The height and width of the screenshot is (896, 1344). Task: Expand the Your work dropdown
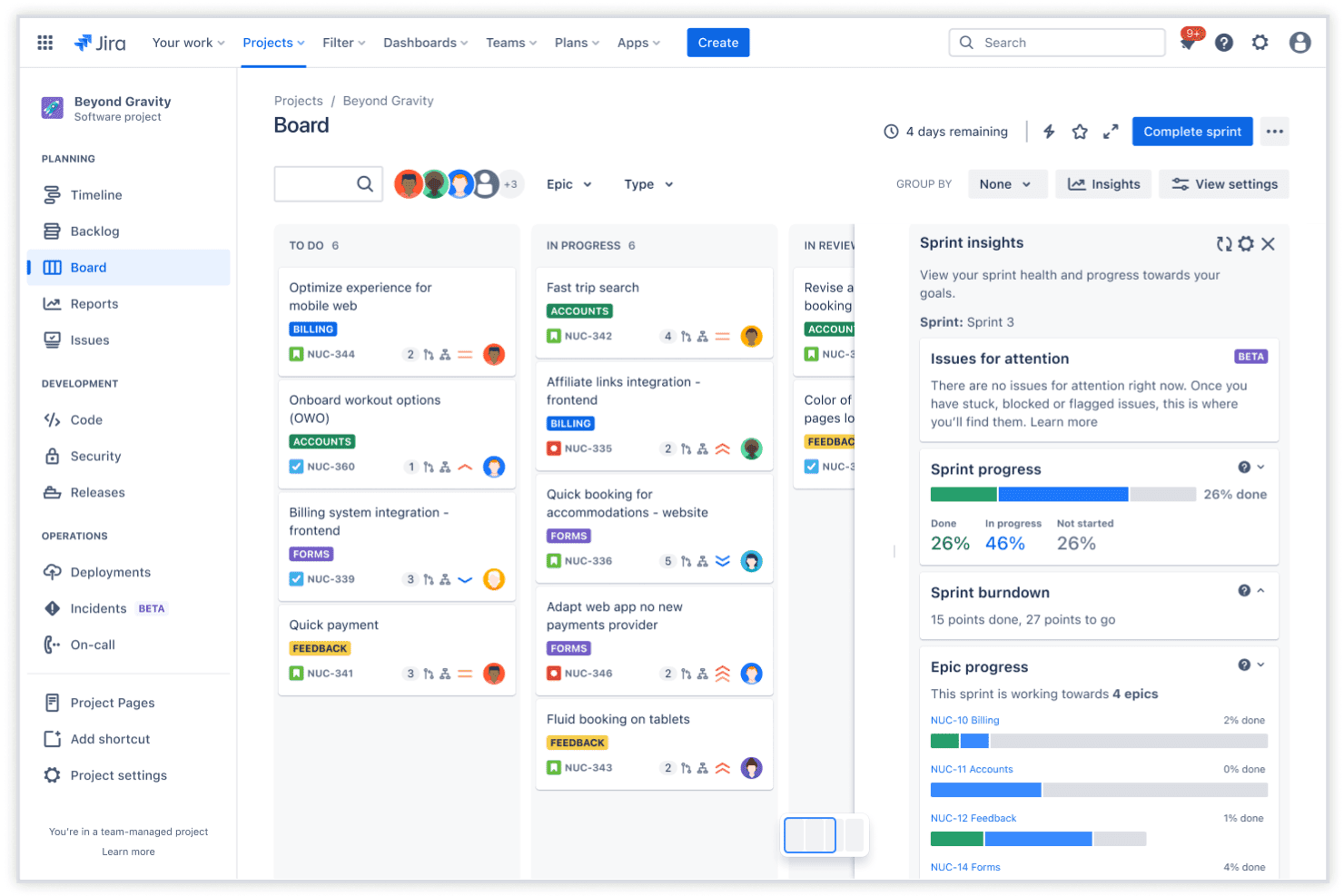tap(188, 43)
